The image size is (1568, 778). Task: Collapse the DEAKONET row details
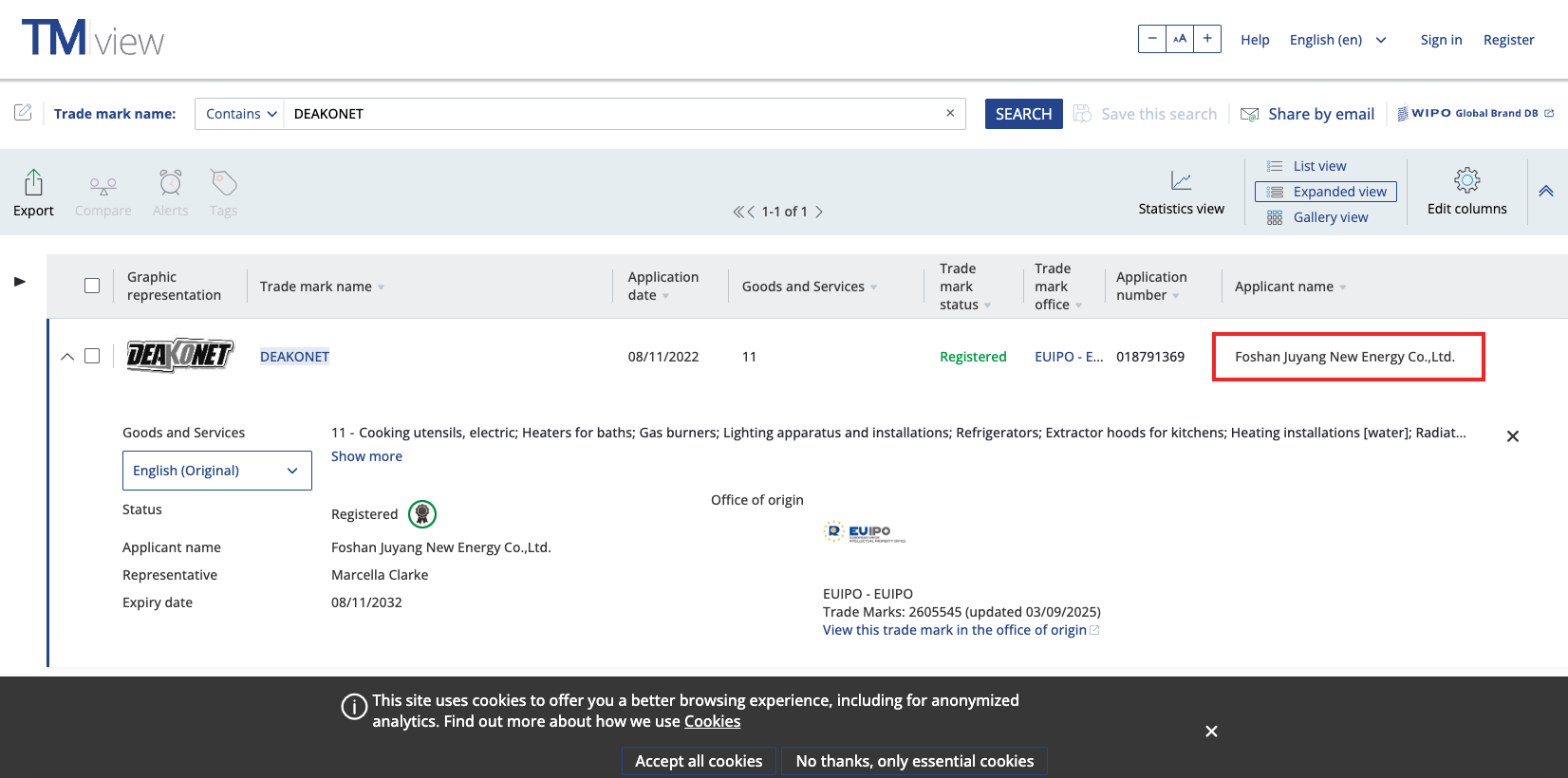point(67,357)
